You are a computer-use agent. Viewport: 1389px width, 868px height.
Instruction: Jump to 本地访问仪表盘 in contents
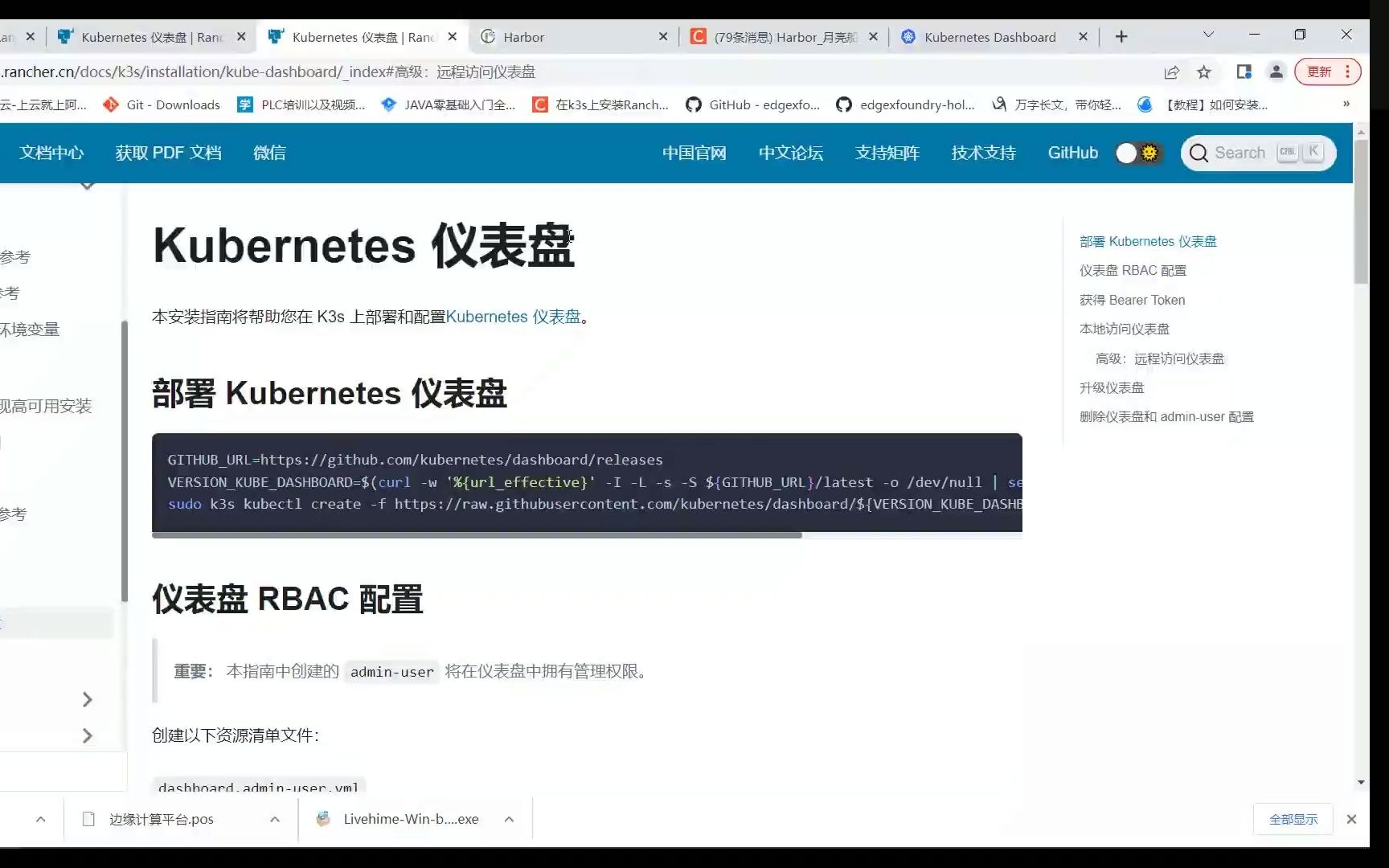point(1125,330)
